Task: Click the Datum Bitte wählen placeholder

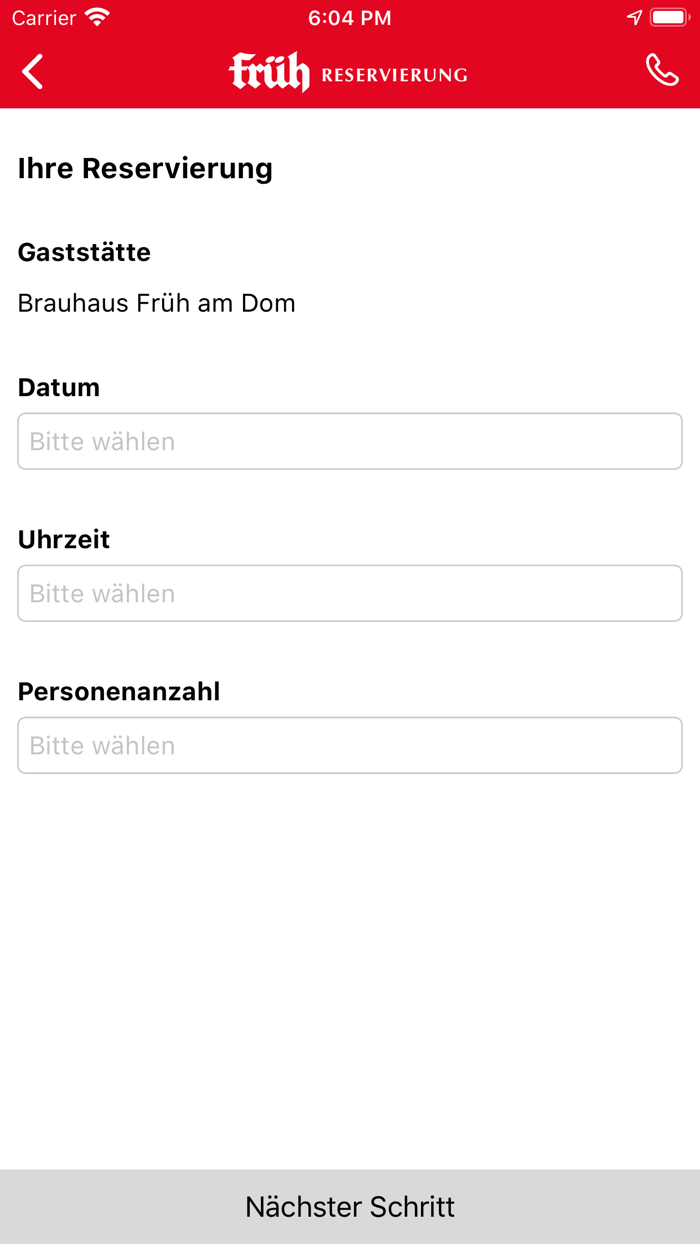Action: point(101,440)
